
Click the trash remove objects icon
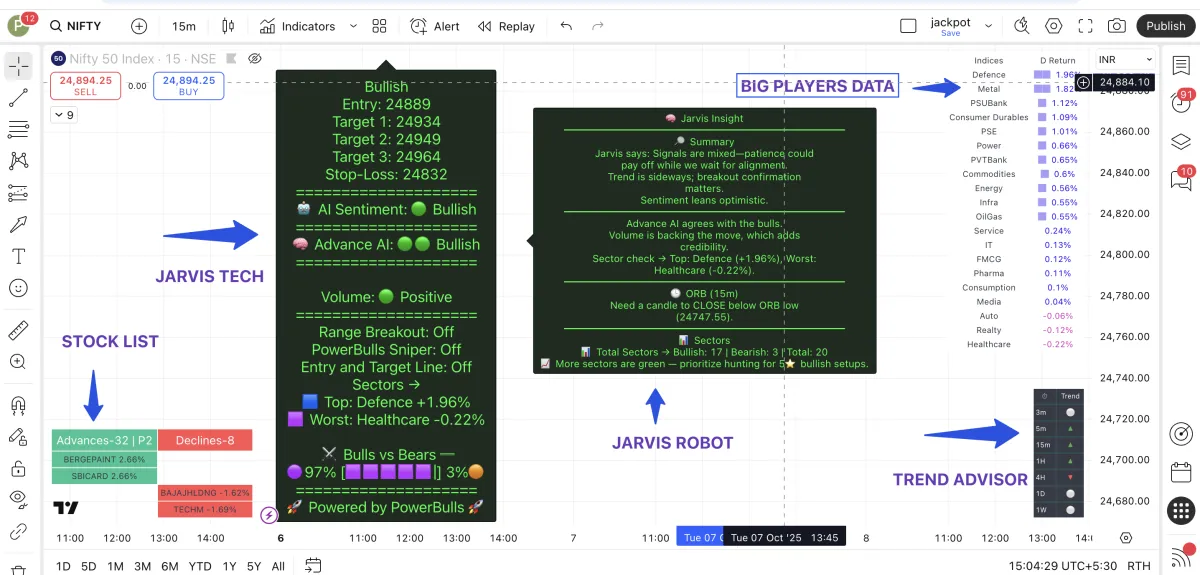click(x=18, y=568)
